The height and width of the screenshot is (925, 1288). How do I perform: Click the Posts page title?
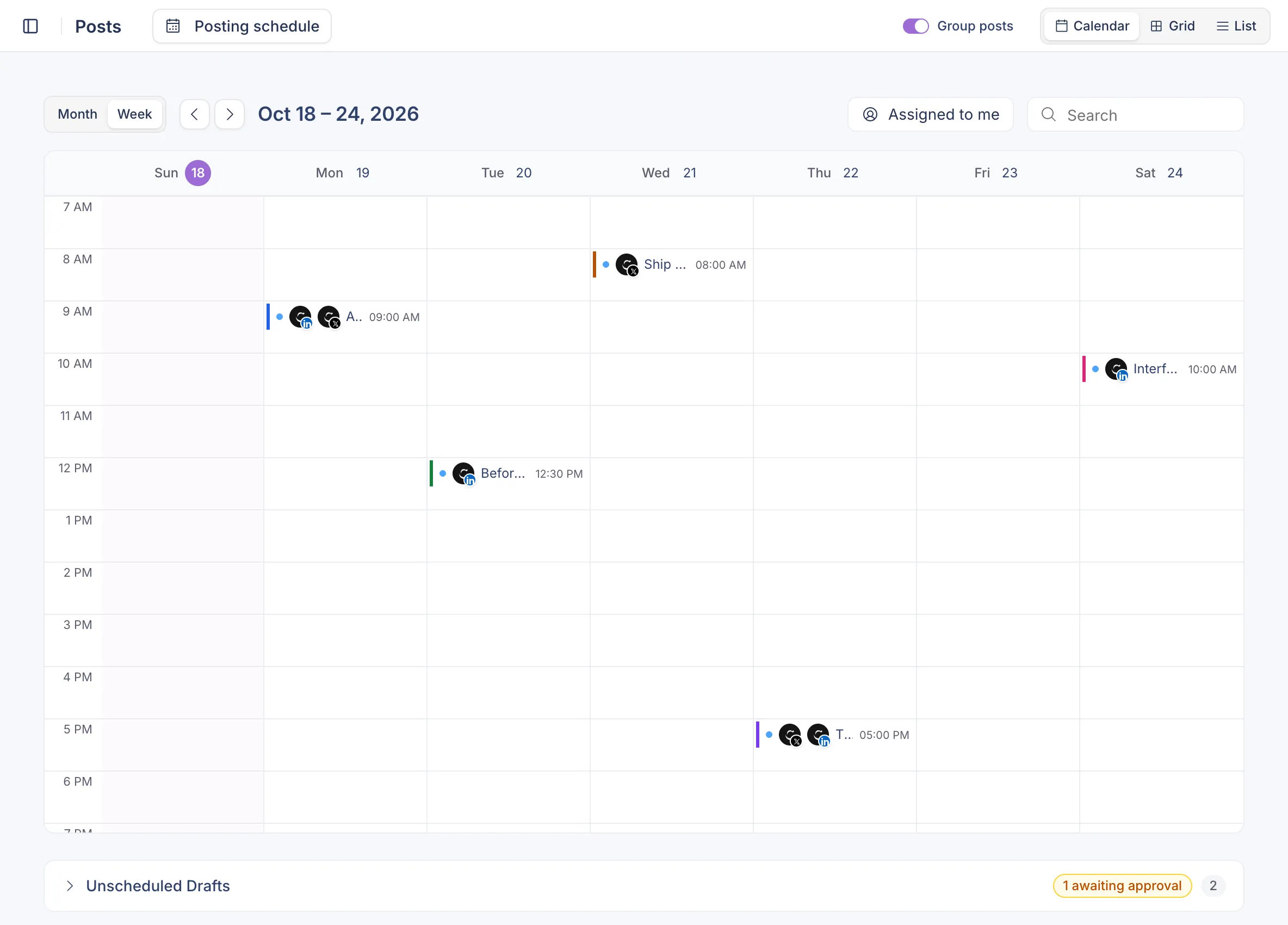click(98, 26)
